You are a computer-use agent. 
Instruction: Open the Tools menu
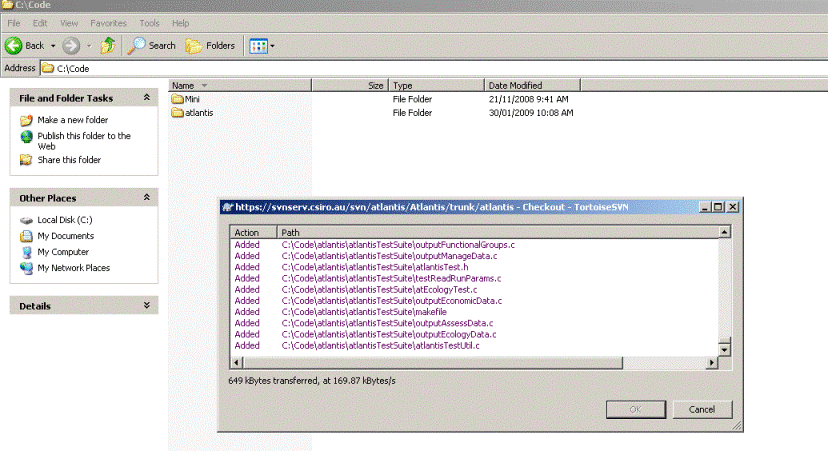(x=149, y=22)
